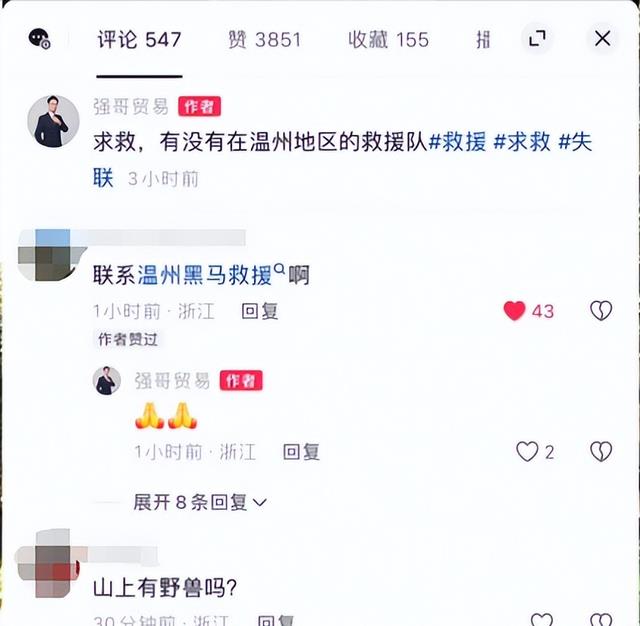Click broken-heart dislike on author's emoji reply
The height and width of the screenshot is (626, 640).
601,452
